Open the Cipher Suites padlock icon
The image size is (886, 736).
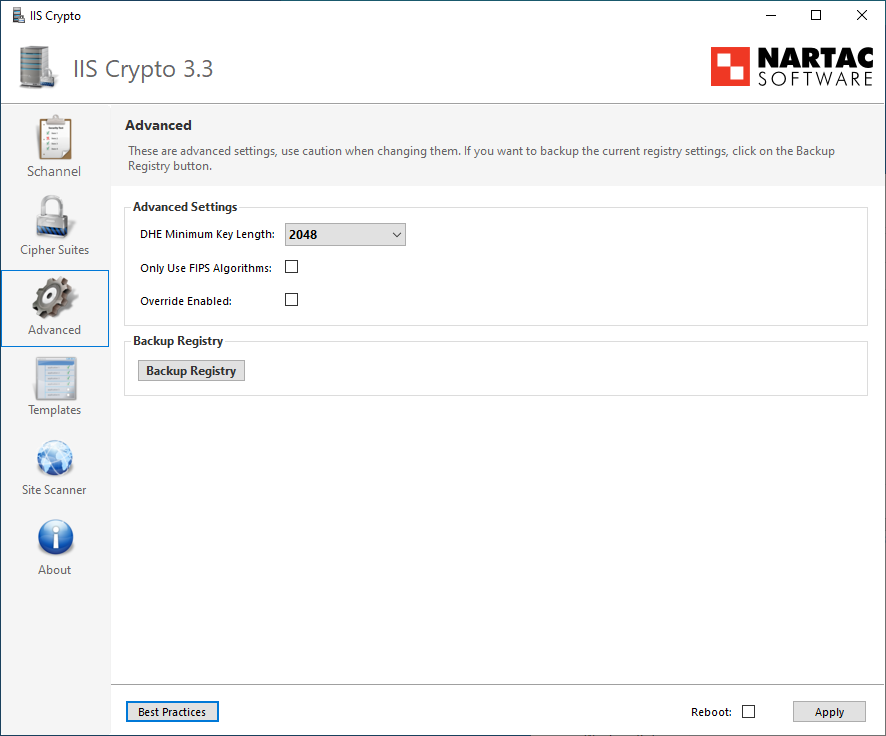tap(53, 217)
